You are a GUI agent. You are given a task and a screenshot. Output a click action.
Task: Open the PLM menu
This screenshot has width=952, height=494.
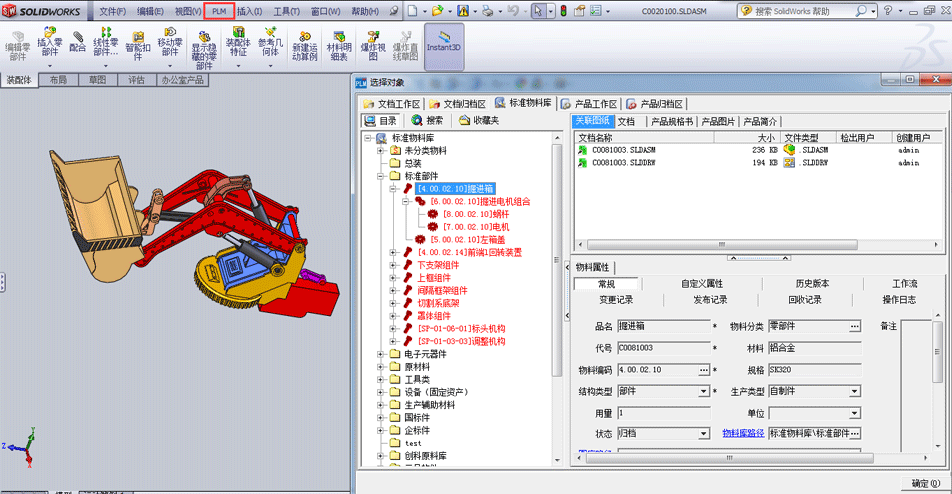219,11
